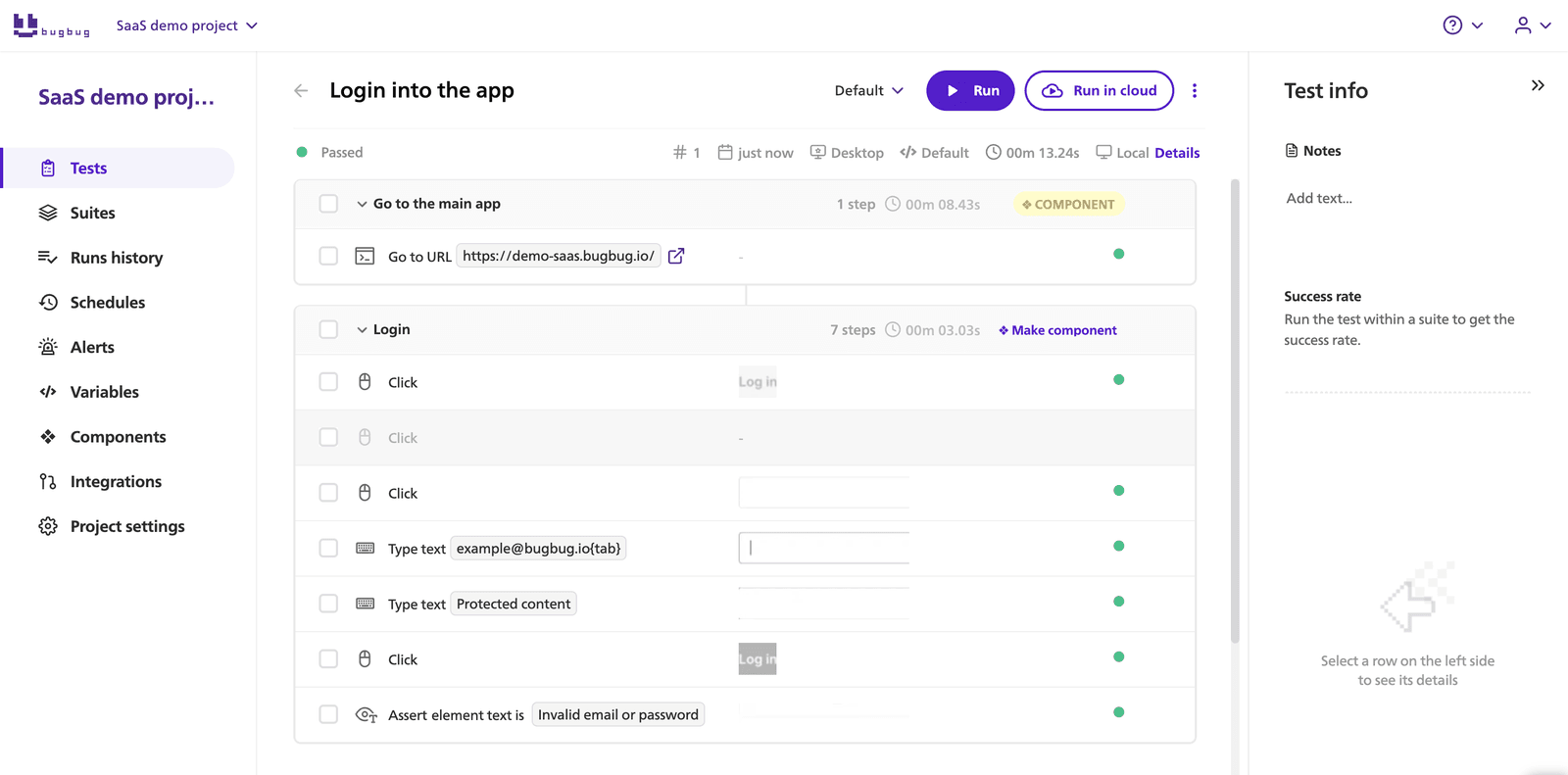Screen dimensions: 1568x775
Task: Click the COMPONENT badge on first group
Action: coord(1068,205)
